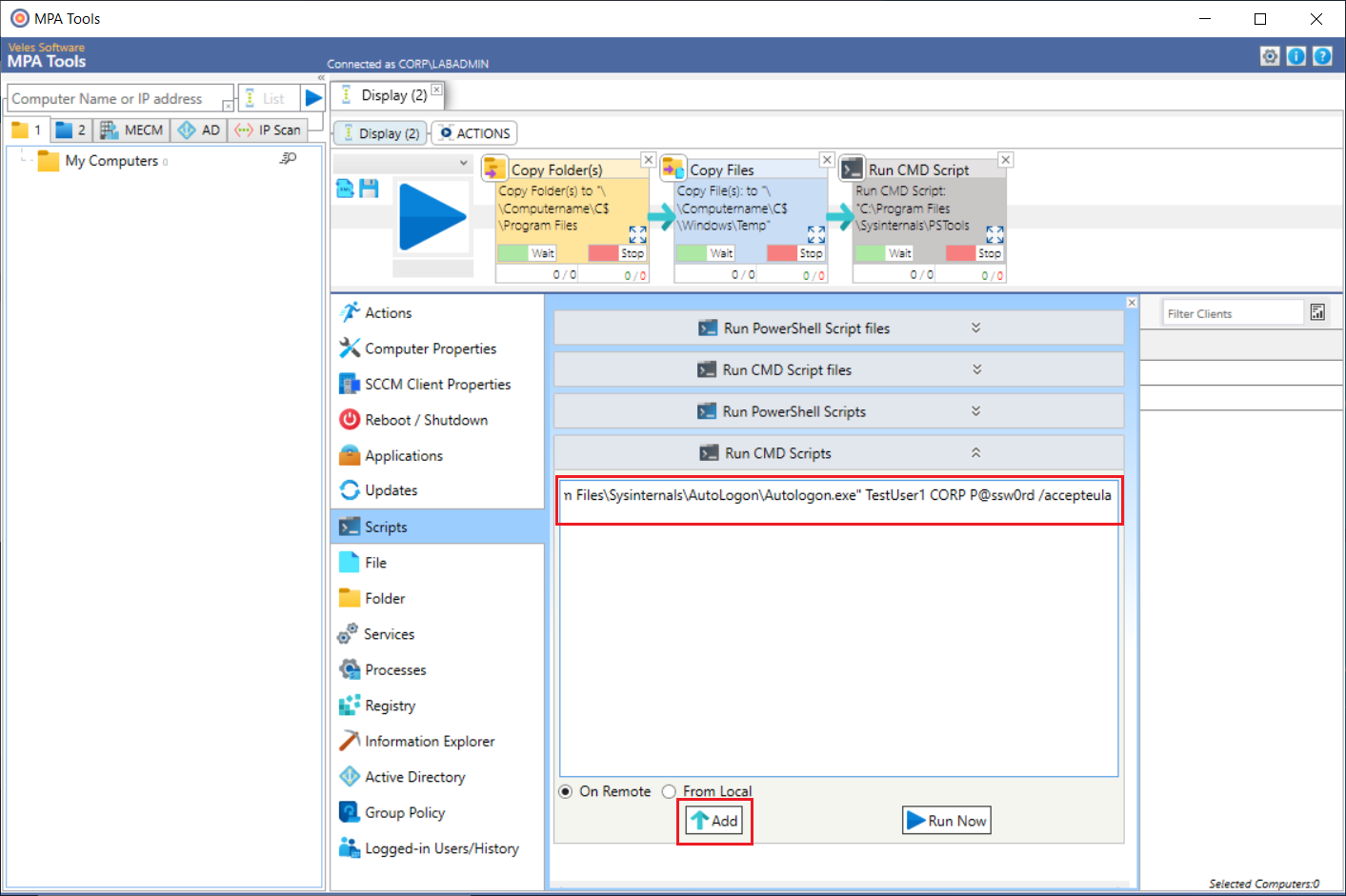
Task: Expand the Run CMD Script card details
Action: click(994, 234)
